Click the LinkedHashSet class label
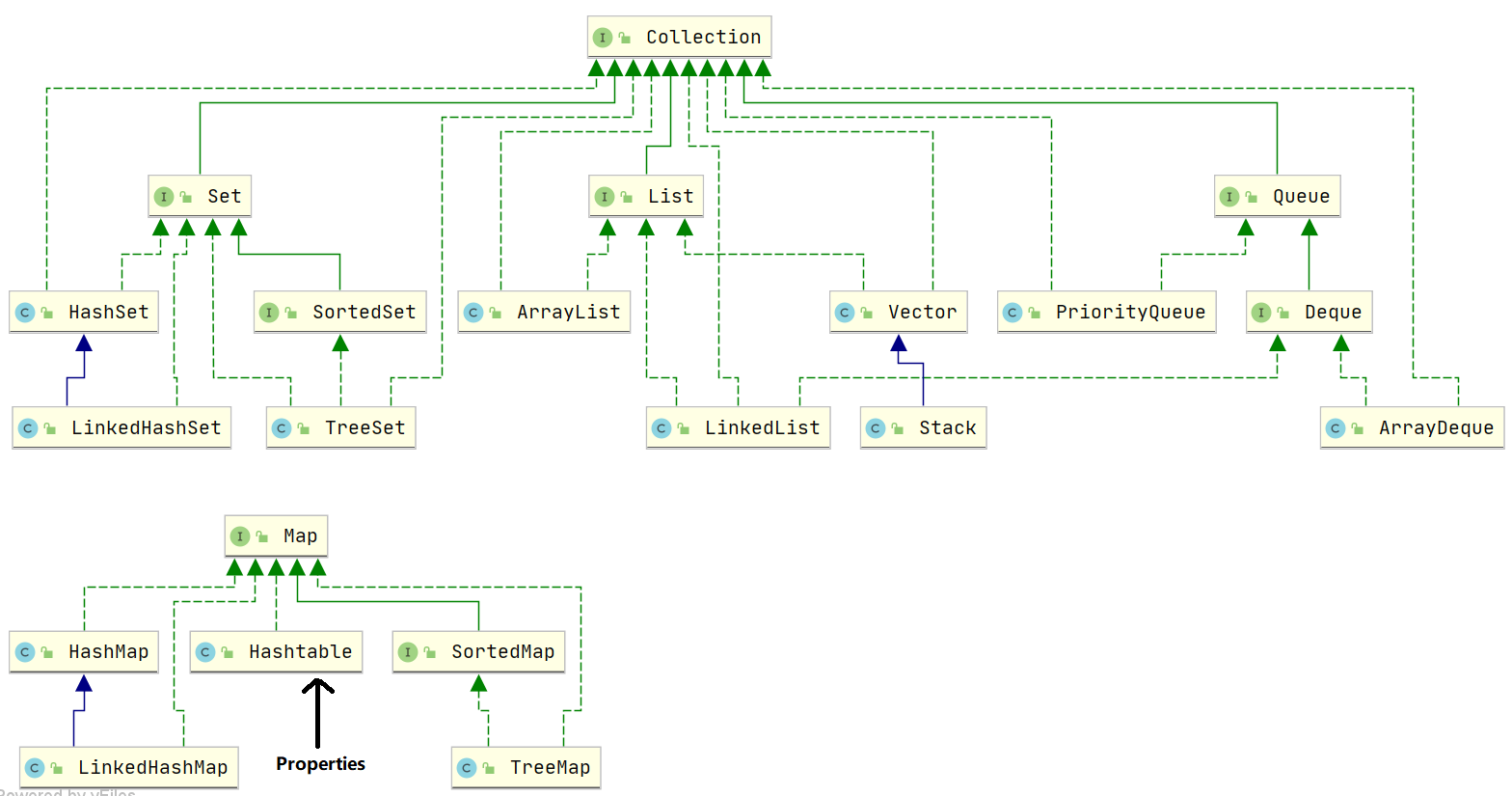The width and height of the screenshot is (1512, 796). tap(147, 427)
